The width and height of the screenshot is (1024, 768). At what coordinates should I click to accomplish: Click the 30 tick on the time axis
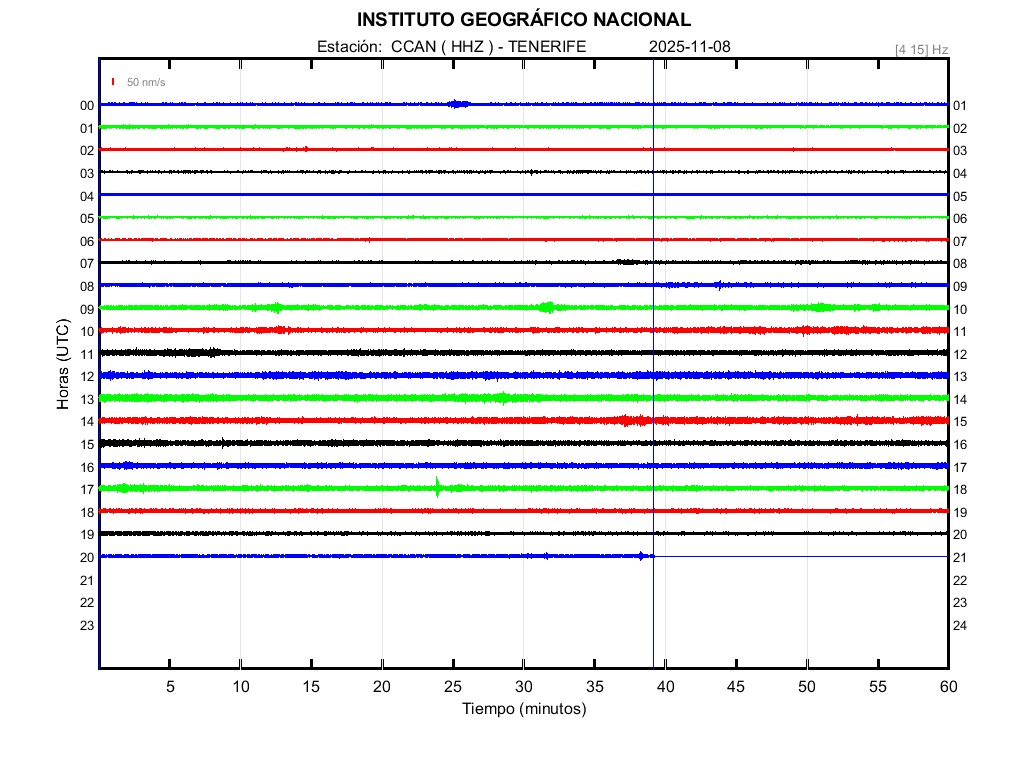pos(524,686)
